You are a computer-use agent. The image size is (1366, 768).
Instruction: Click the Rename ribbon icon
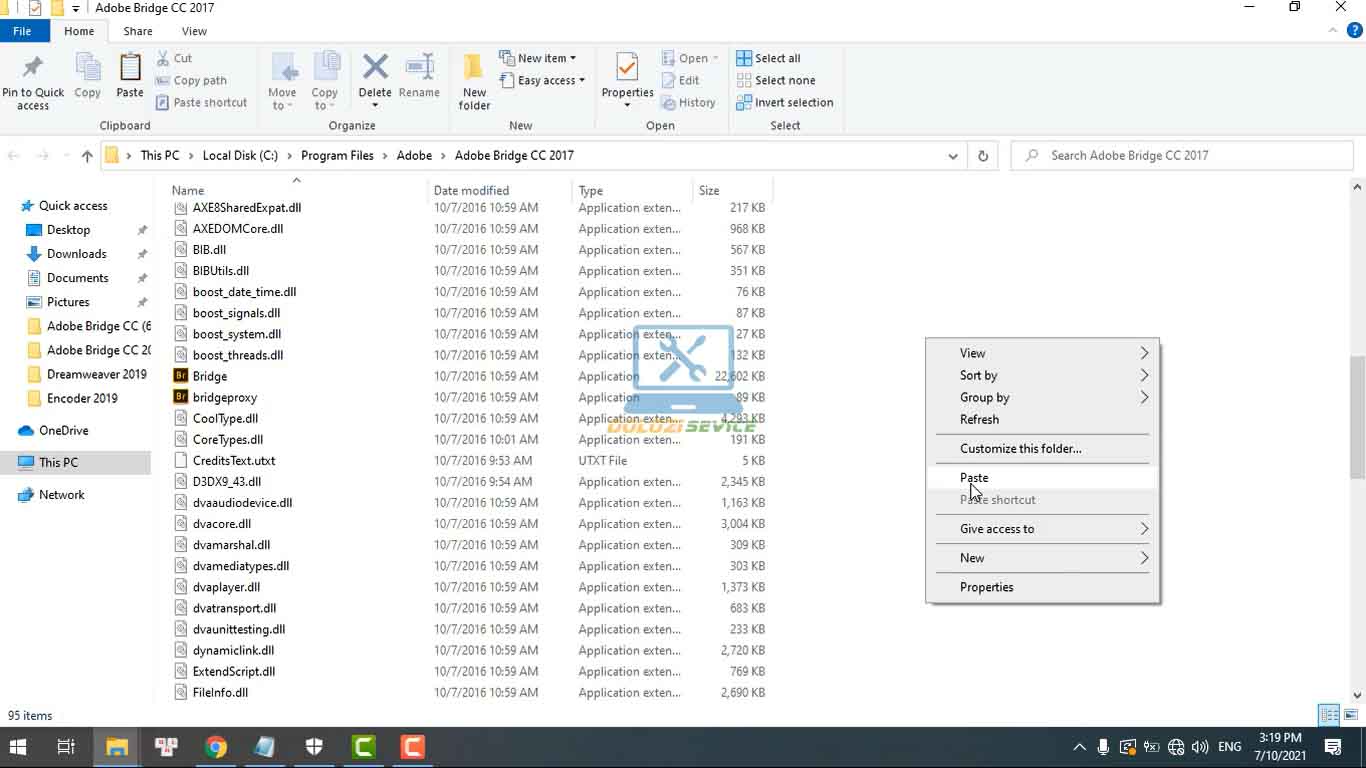pos(419,70)
